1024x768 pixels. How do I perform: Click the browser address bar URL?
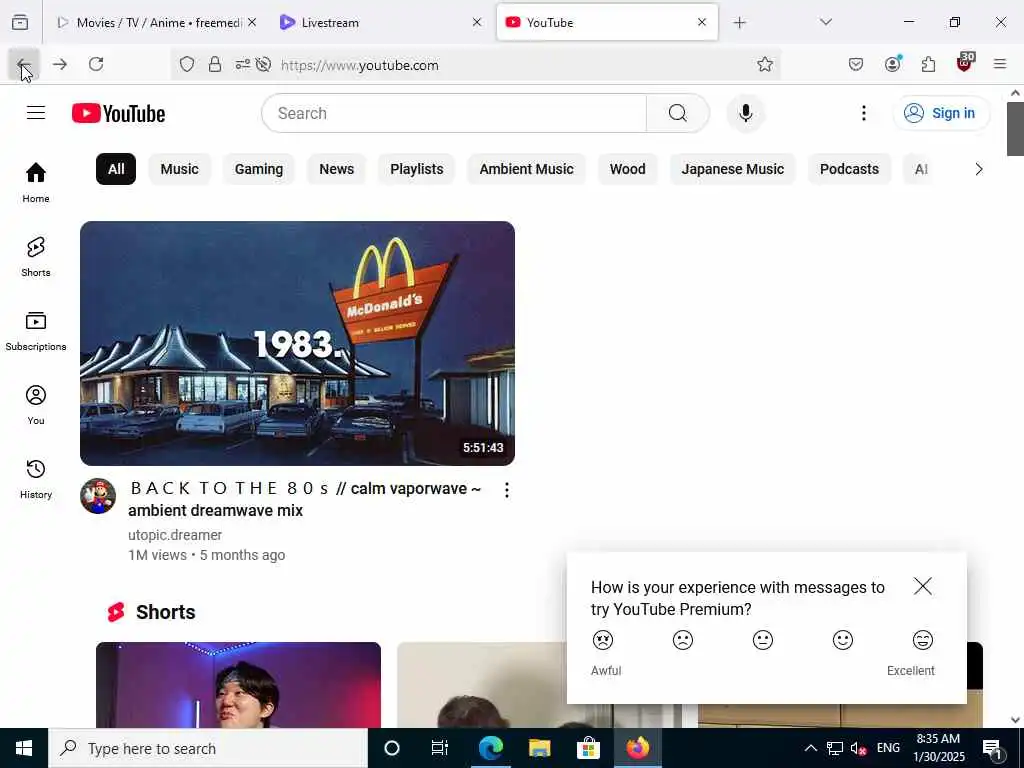tap(360, 65)
